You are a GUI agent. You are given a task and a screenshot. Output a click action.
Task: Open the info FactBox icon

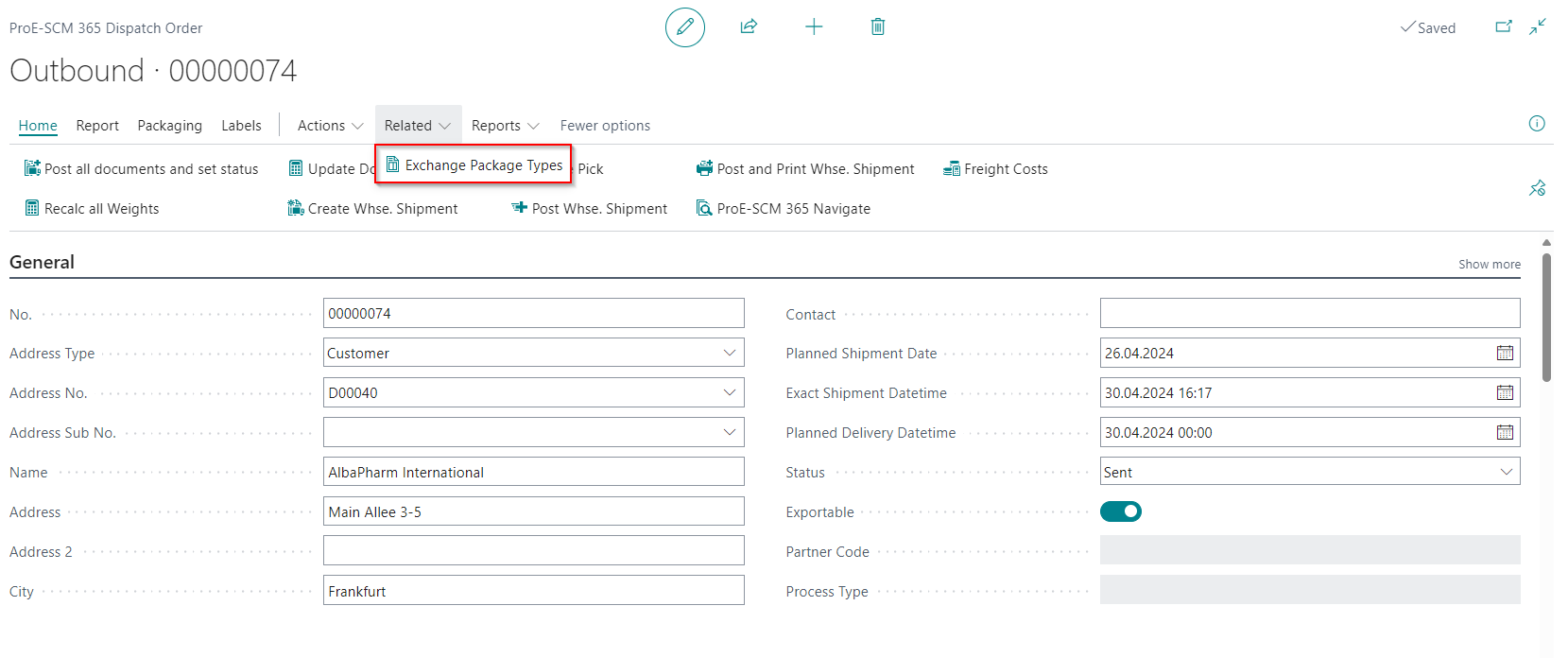coord(1537,124)
